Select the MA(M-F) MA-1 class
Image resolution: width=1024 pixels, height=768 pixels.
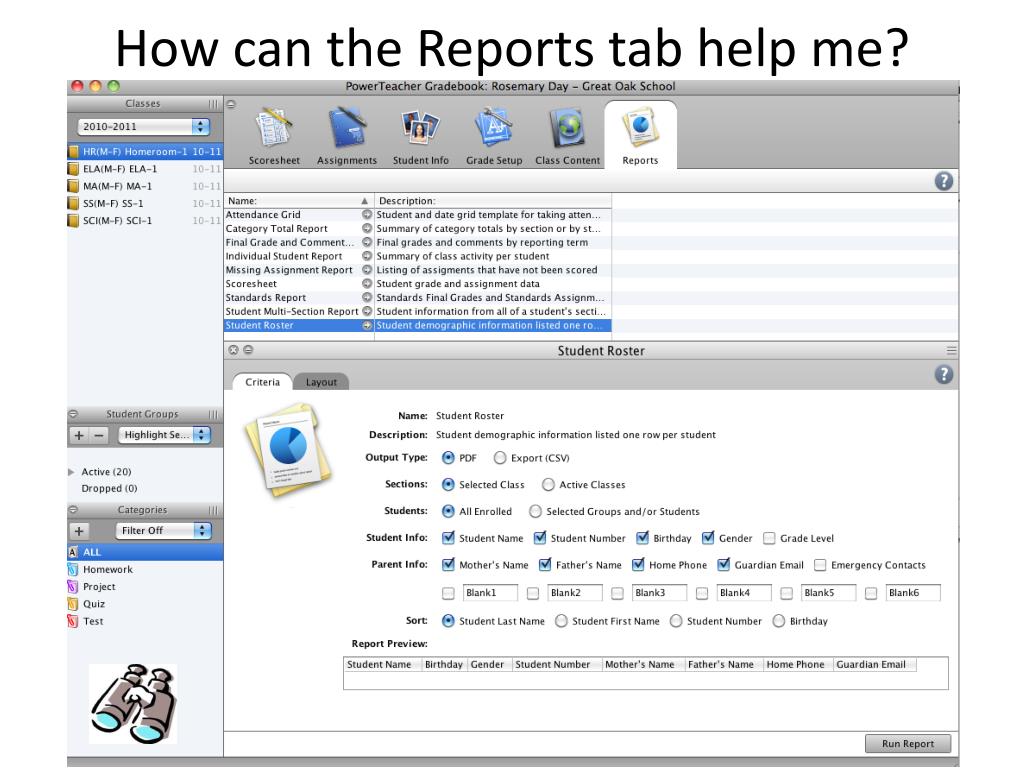coord(145,186)
